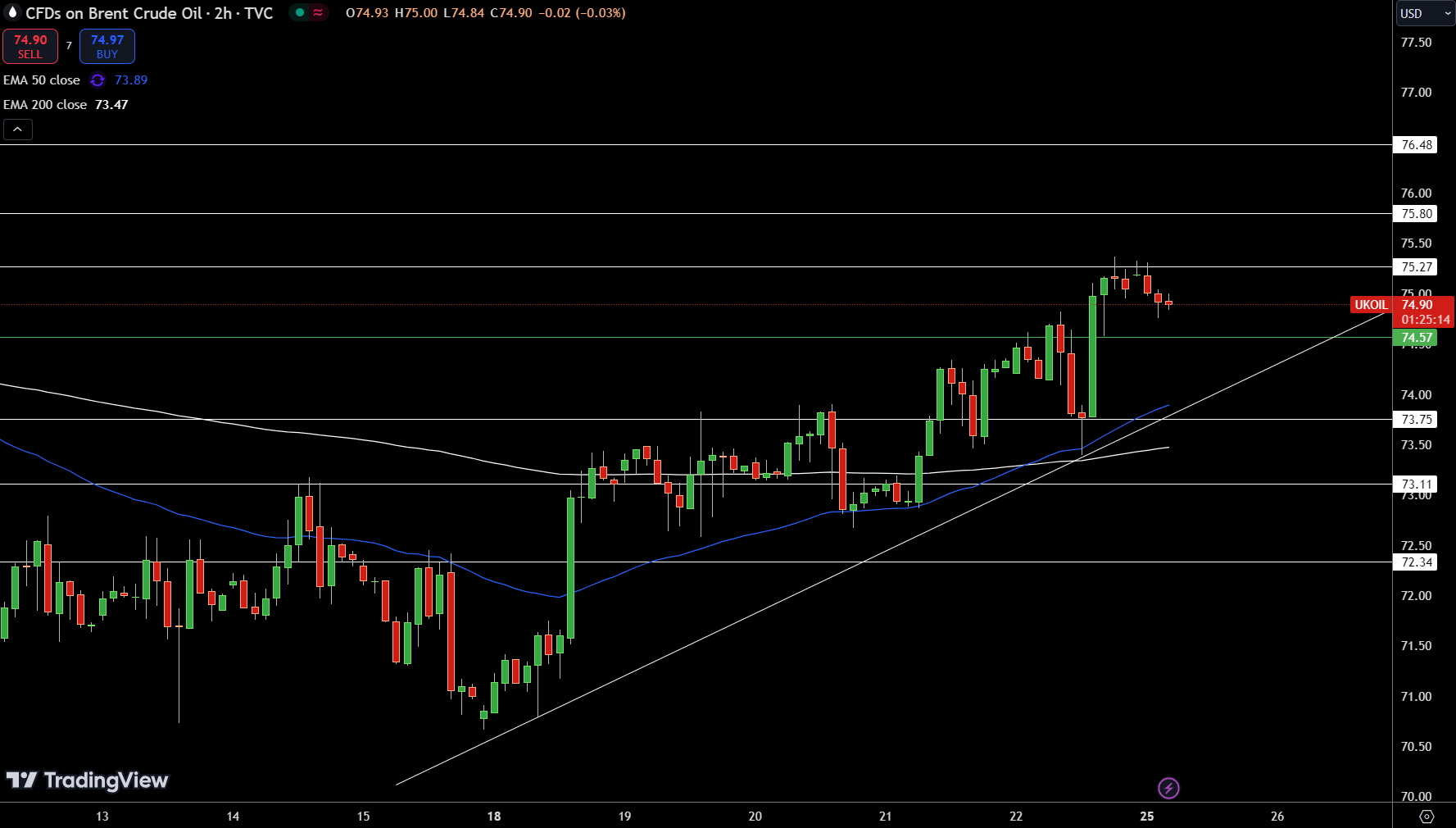Select the CFDs on Brent Crude Oil title
This screenshot has width=1456, height=828.
point(149,13)
